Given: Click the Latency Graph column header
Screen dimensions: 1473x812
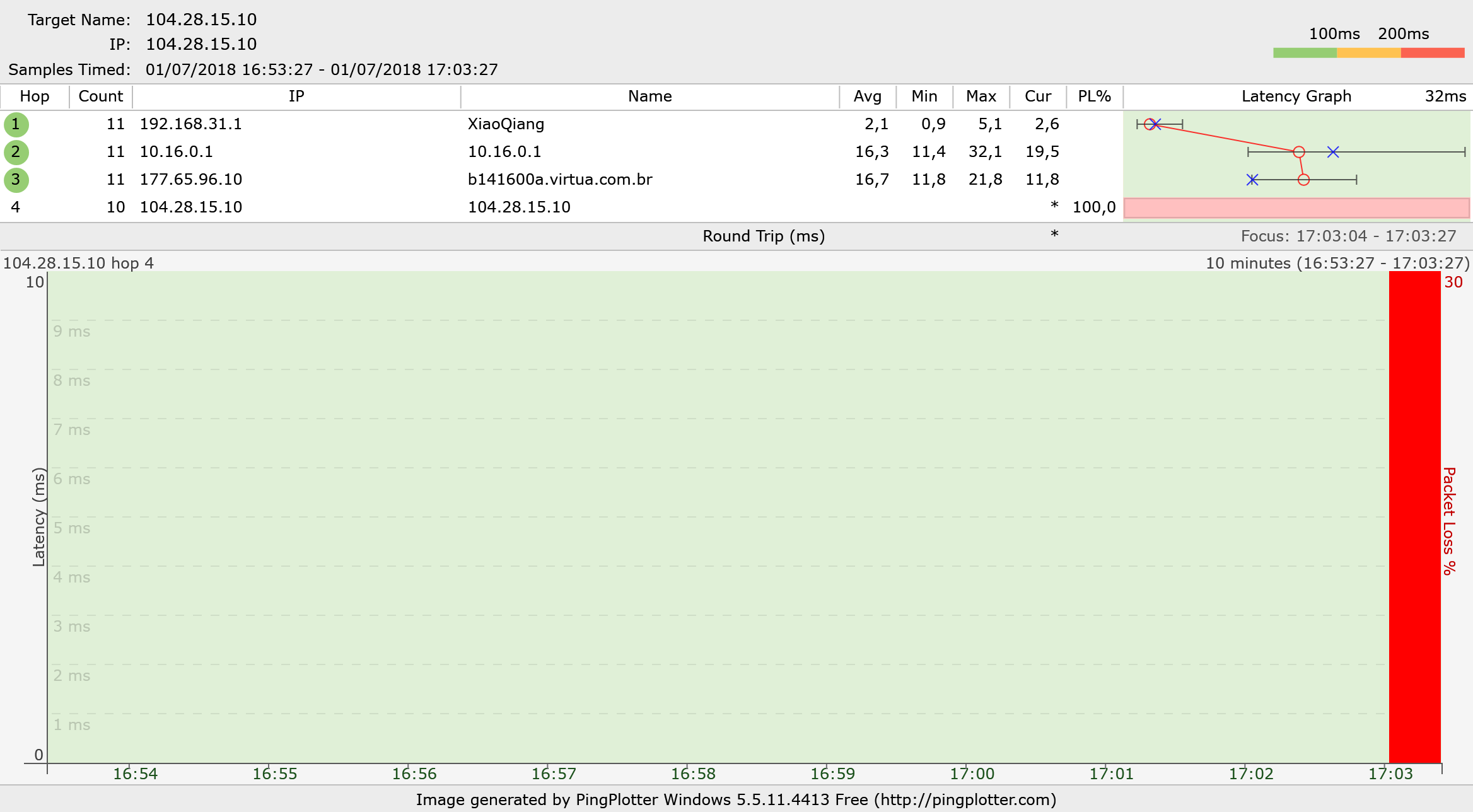Looking at the screenshot, I should [x=1296, y=96].
